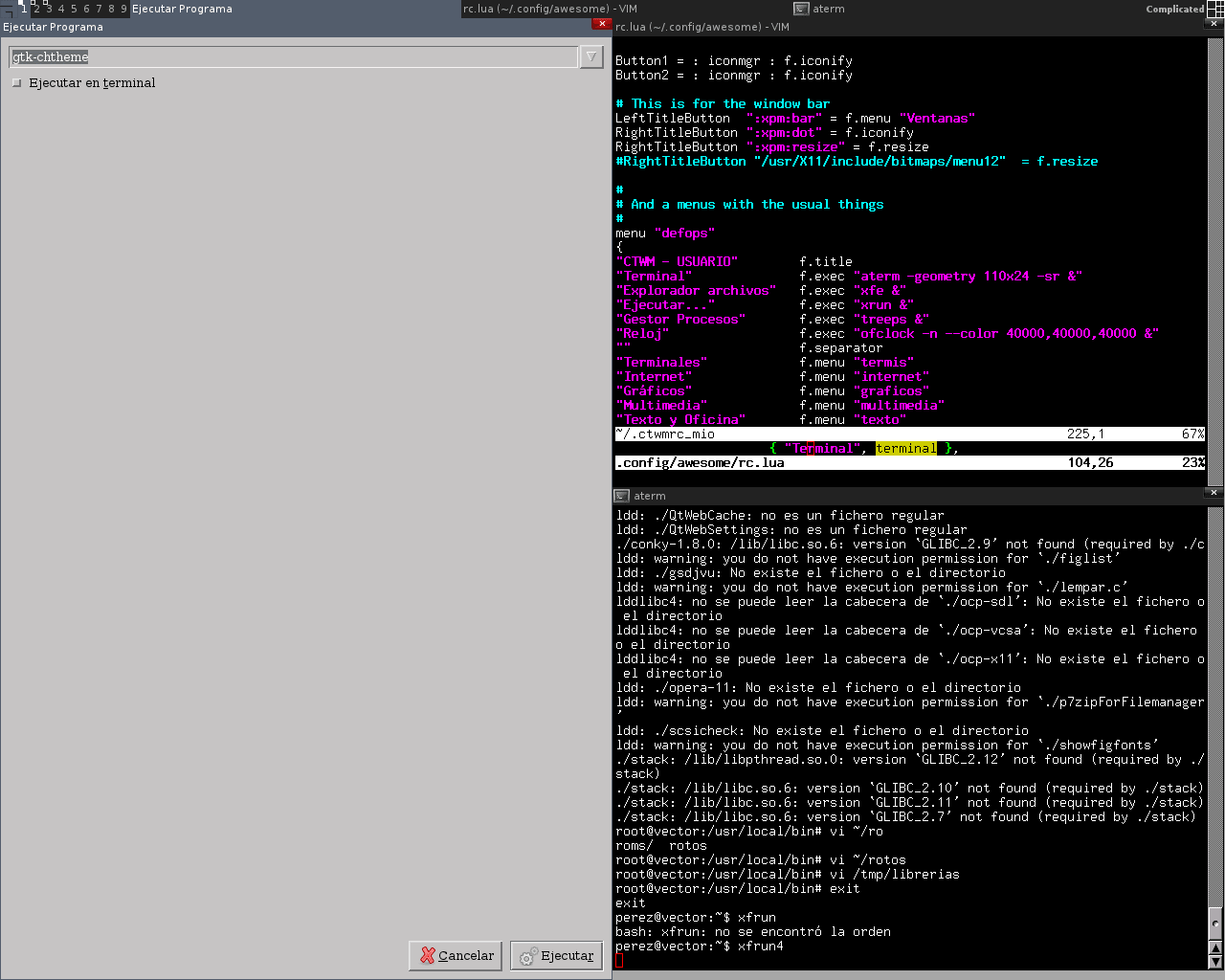This screenshot has height=980, width=1225.
Task: Click the tiling layout icon in top bar
Action: 1215,9
